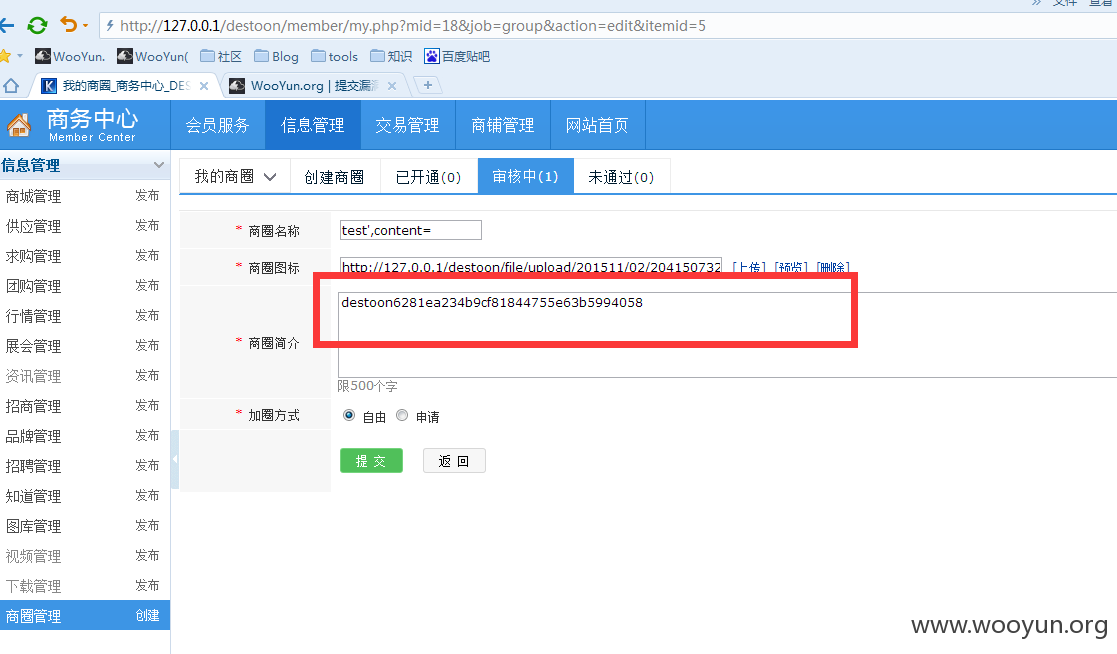Click 发布 next to 供应管理
This screenshot has width=1117, height=654.
[147, 226]
